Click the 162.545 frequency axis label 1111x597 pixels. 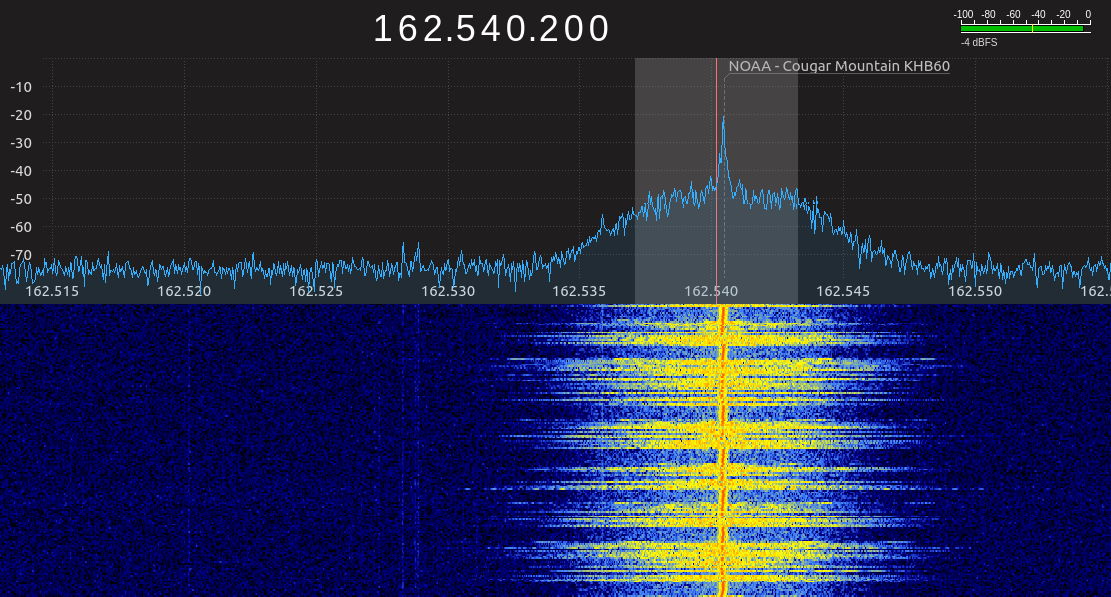(x=843, y=291)
